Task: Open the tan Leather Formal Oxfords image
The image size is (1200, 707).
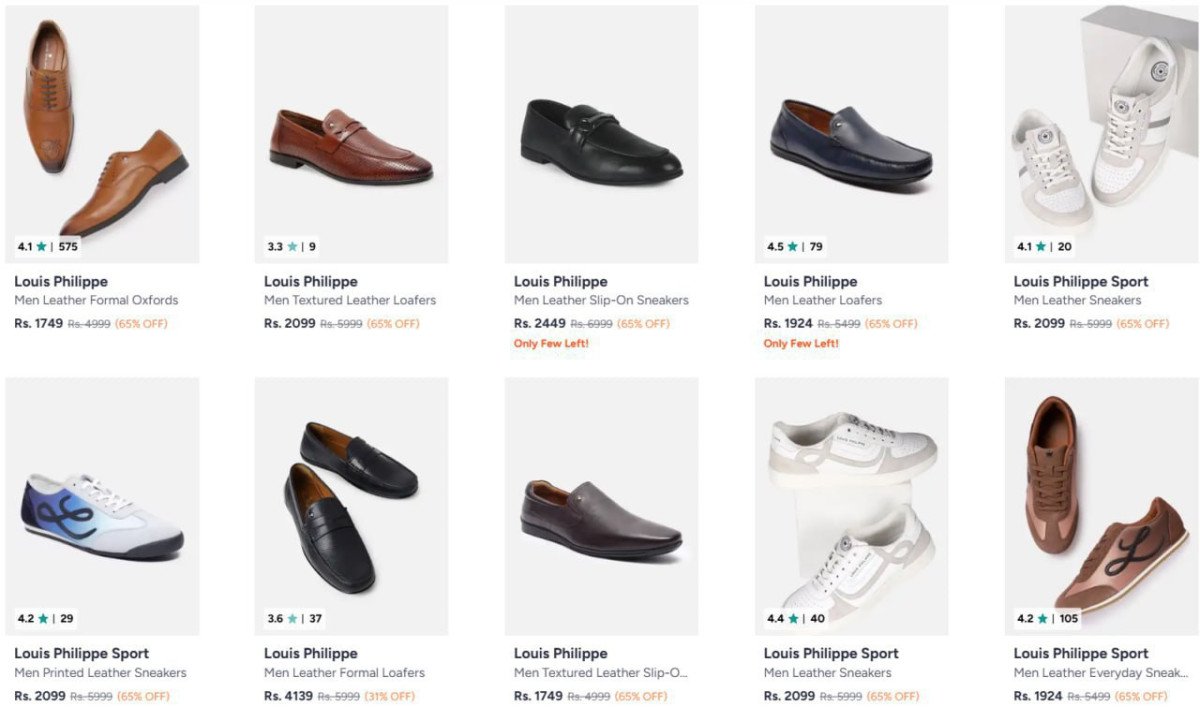Action: pyautogui.click(x=102, y=130)
